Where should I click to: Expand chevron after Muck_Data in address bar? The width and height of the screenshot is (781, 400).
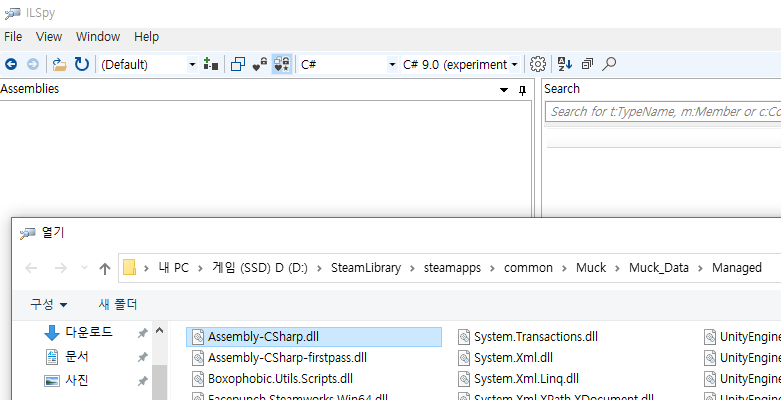701,268
